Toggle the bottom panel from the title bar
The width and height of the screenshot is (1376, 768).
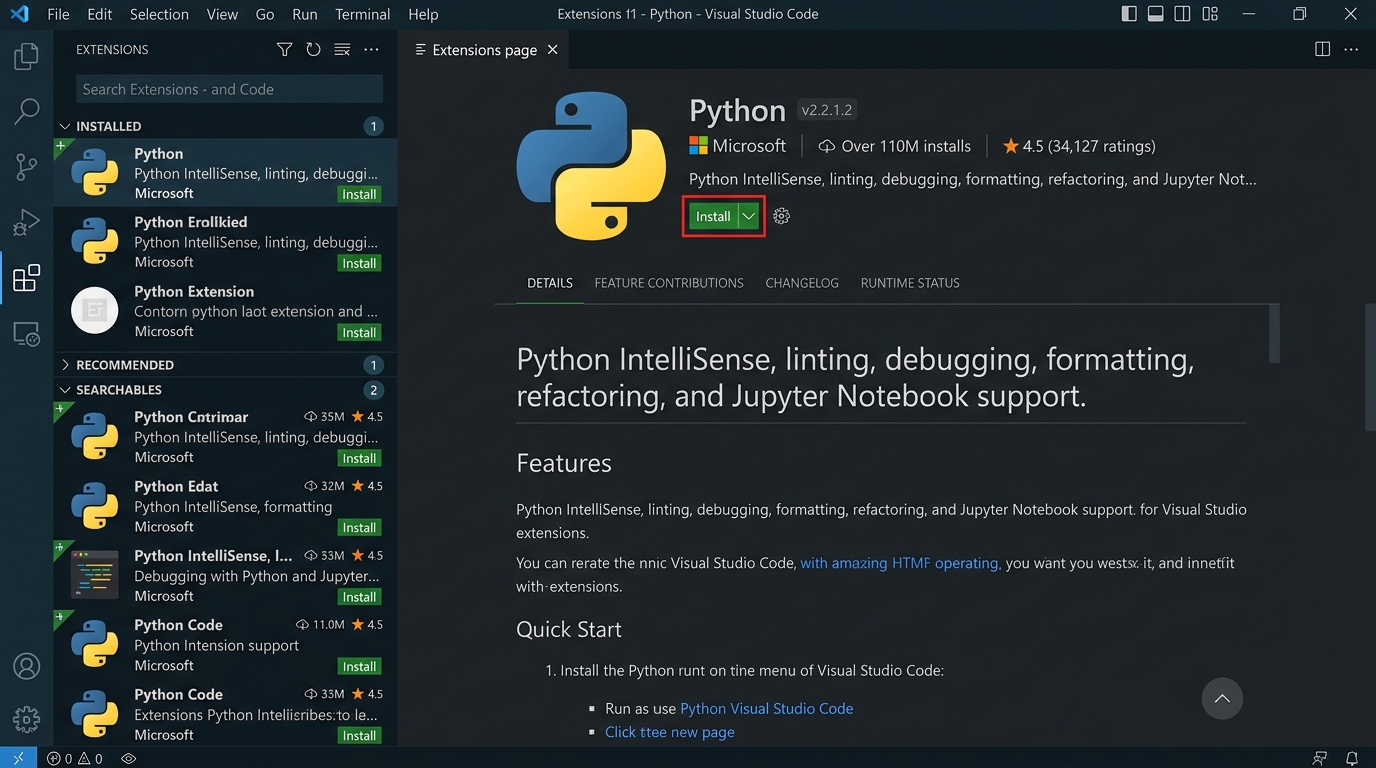[1156, 14]
